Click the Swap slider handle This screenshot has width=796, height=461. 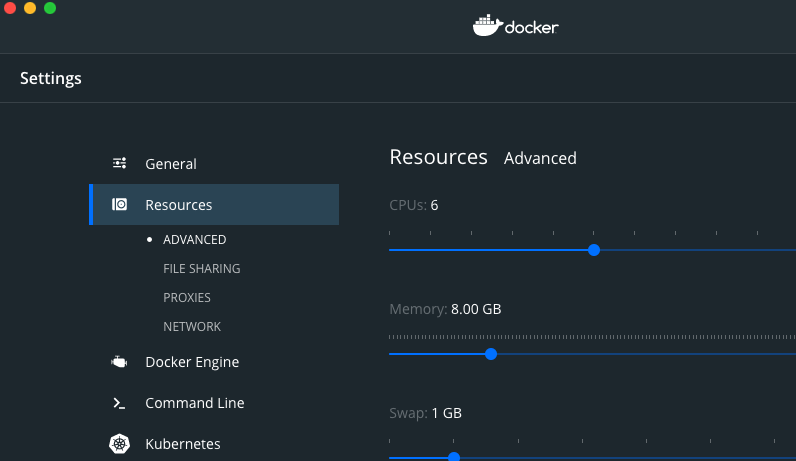pyautogui.click(x=454, y=457)
